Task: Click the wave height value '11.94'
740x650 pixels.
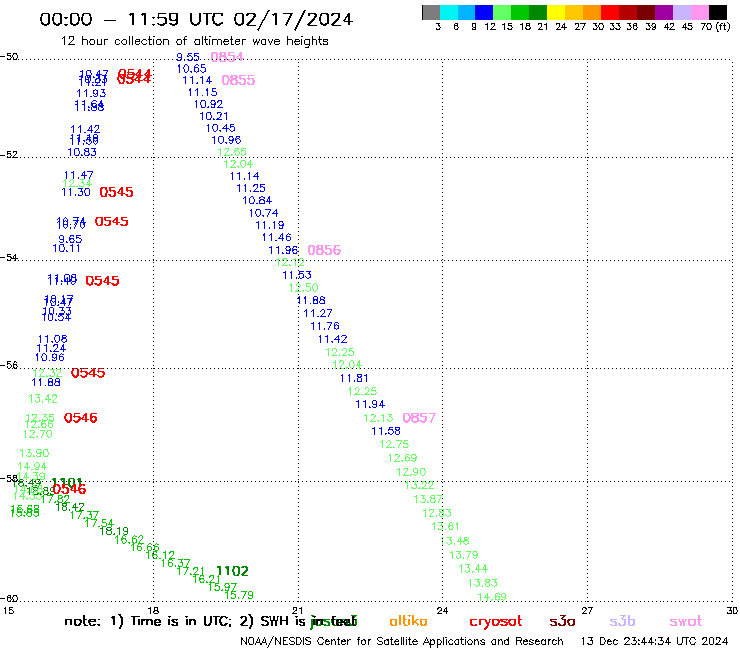Action: pyautogui.click(x=370, y=404)
